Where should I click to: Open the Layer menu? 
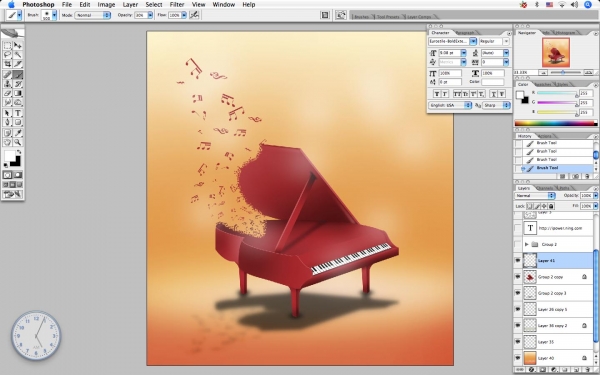[130, 5]
